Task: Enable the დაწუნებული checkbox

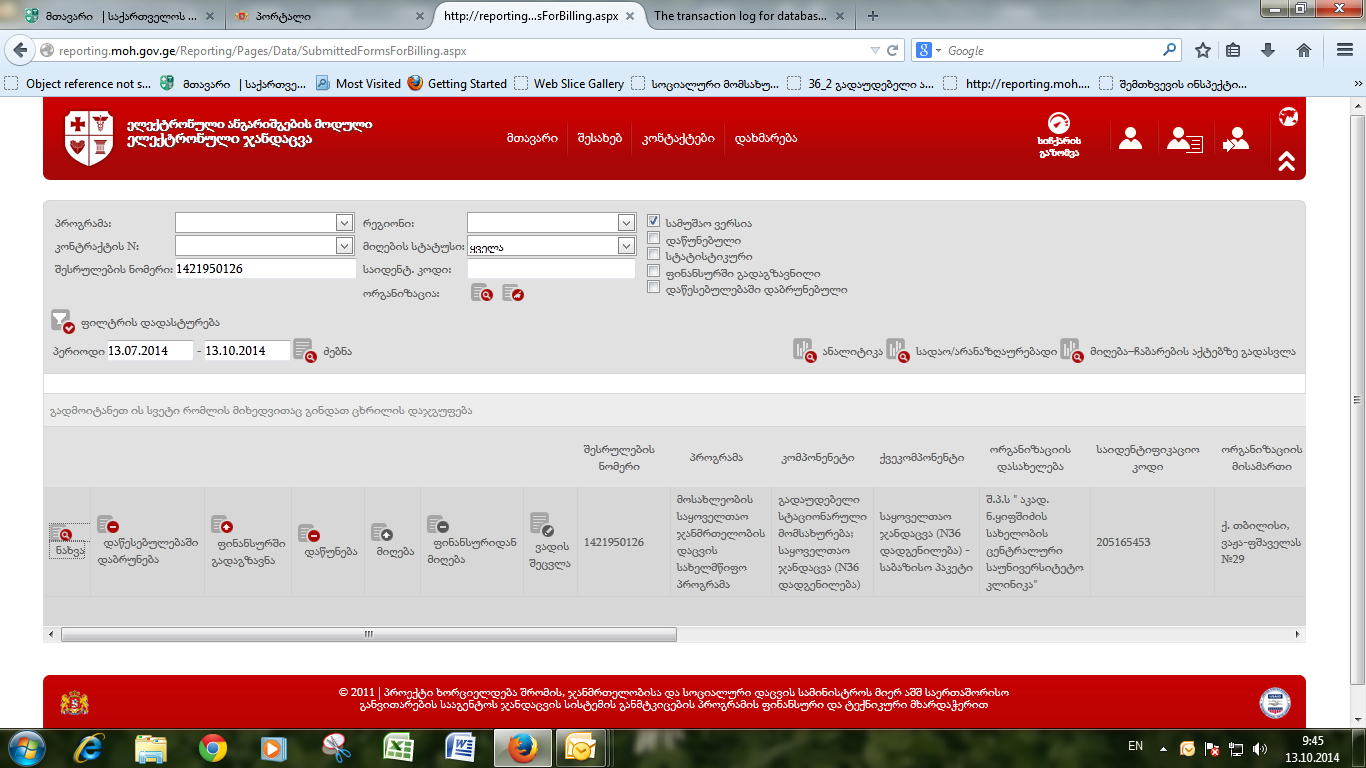Action: pyautogui.click(x=653, y=239)
